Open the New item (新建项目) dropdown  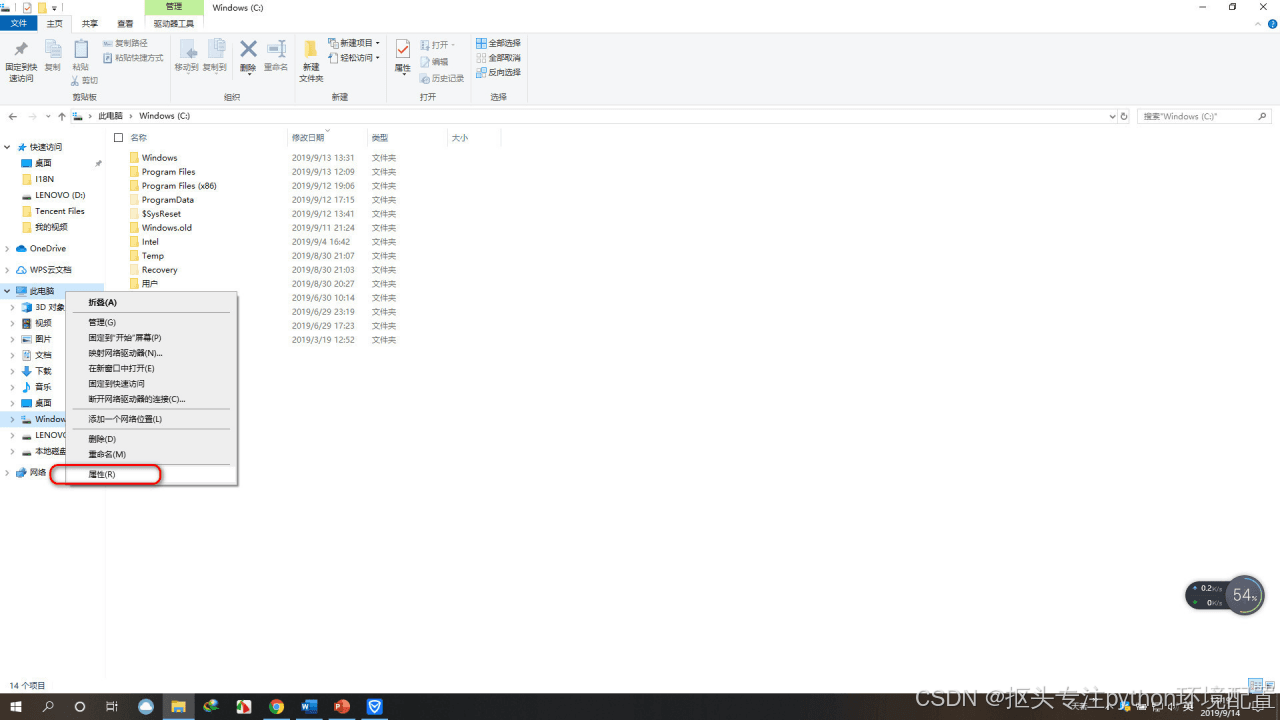(x=354, y=43)
